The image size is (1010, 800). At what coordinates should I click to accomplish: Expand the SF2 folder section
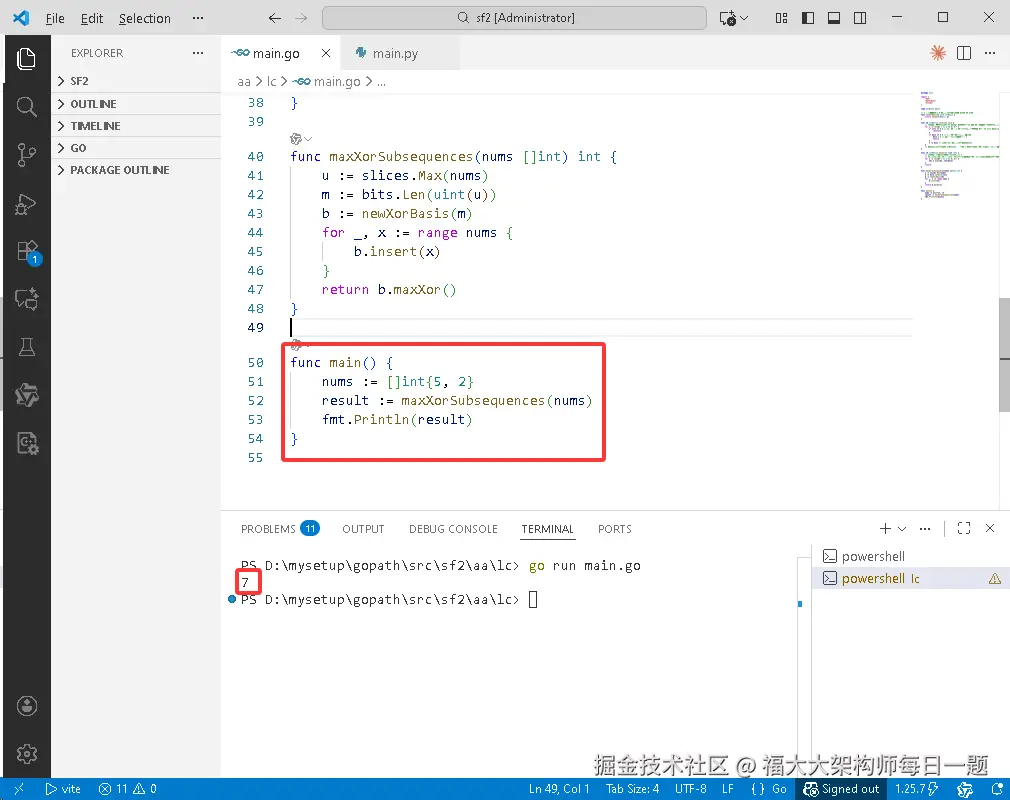click(x=137, y=81)
